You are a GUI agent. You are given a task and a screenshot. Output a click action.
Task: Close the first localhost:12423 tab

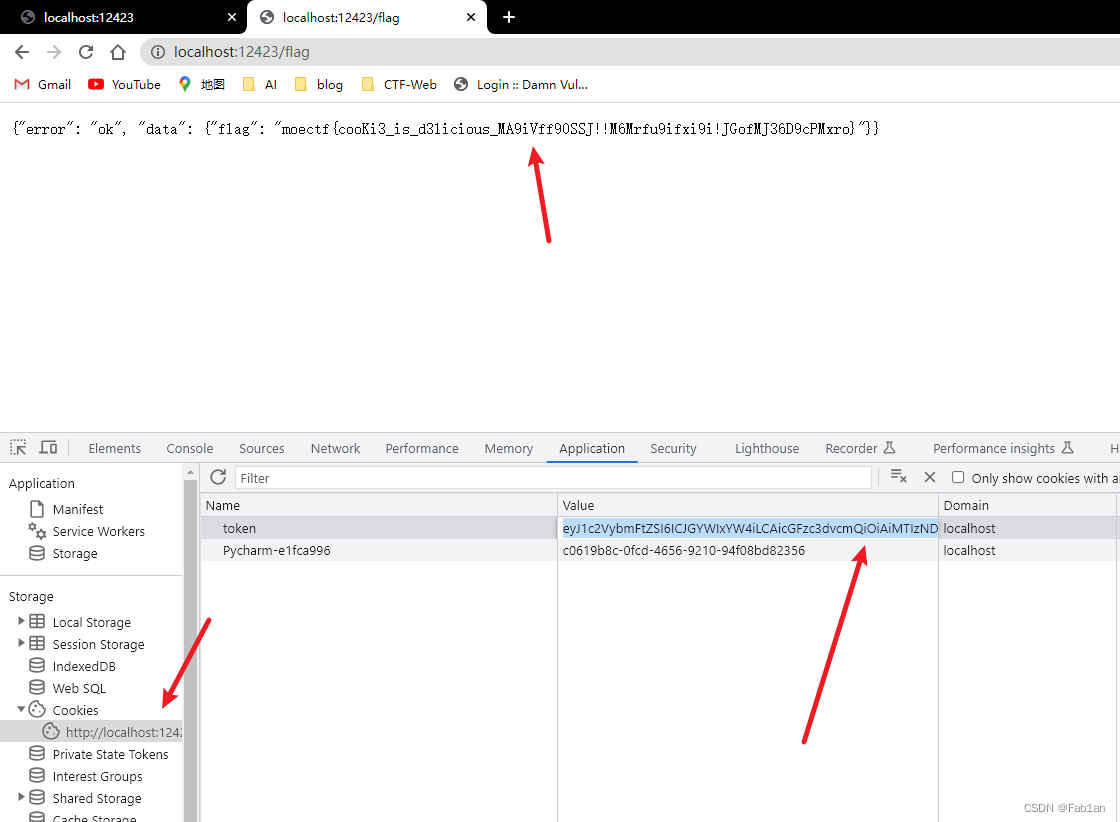[231, 17]
